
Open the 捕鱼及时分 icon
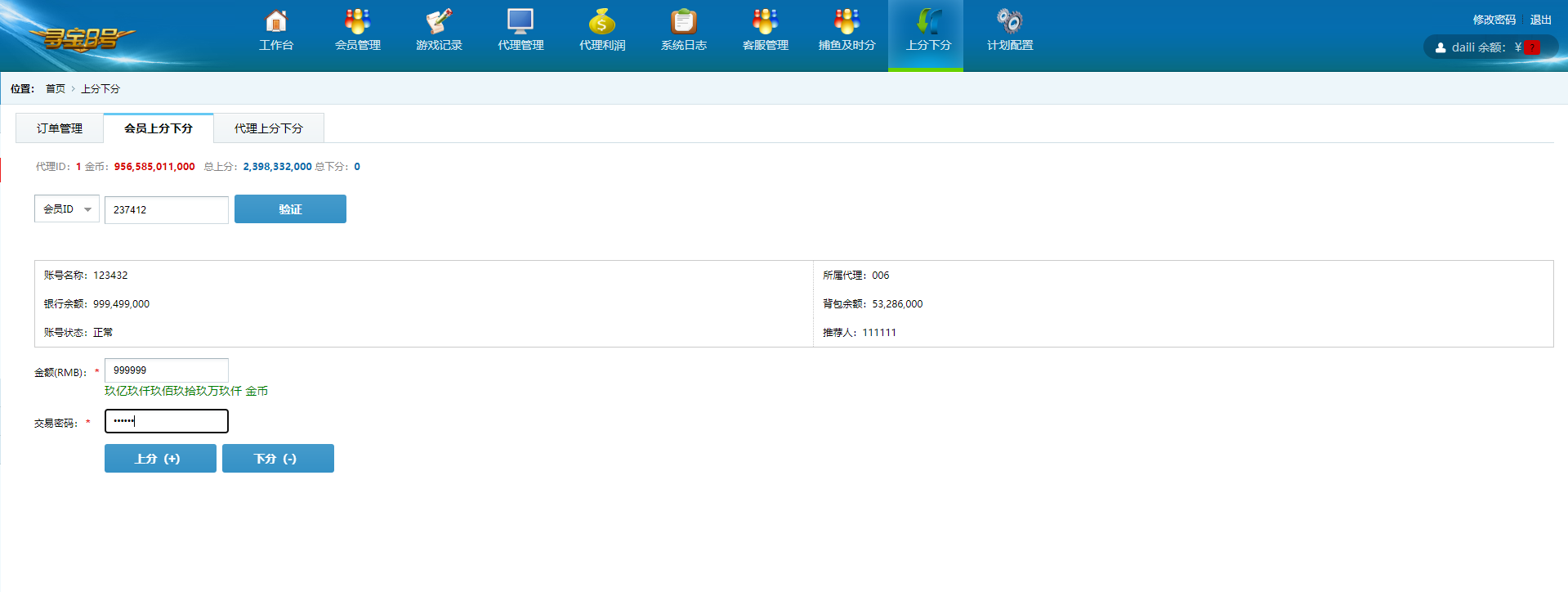click(x=847, y=22)
